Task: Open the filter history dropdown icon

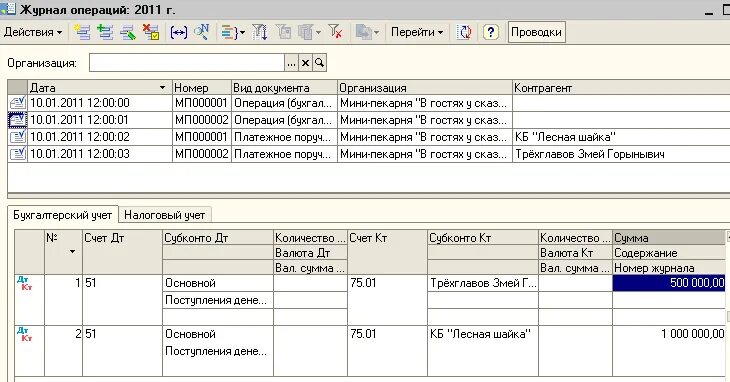Action: pos(309,32)
